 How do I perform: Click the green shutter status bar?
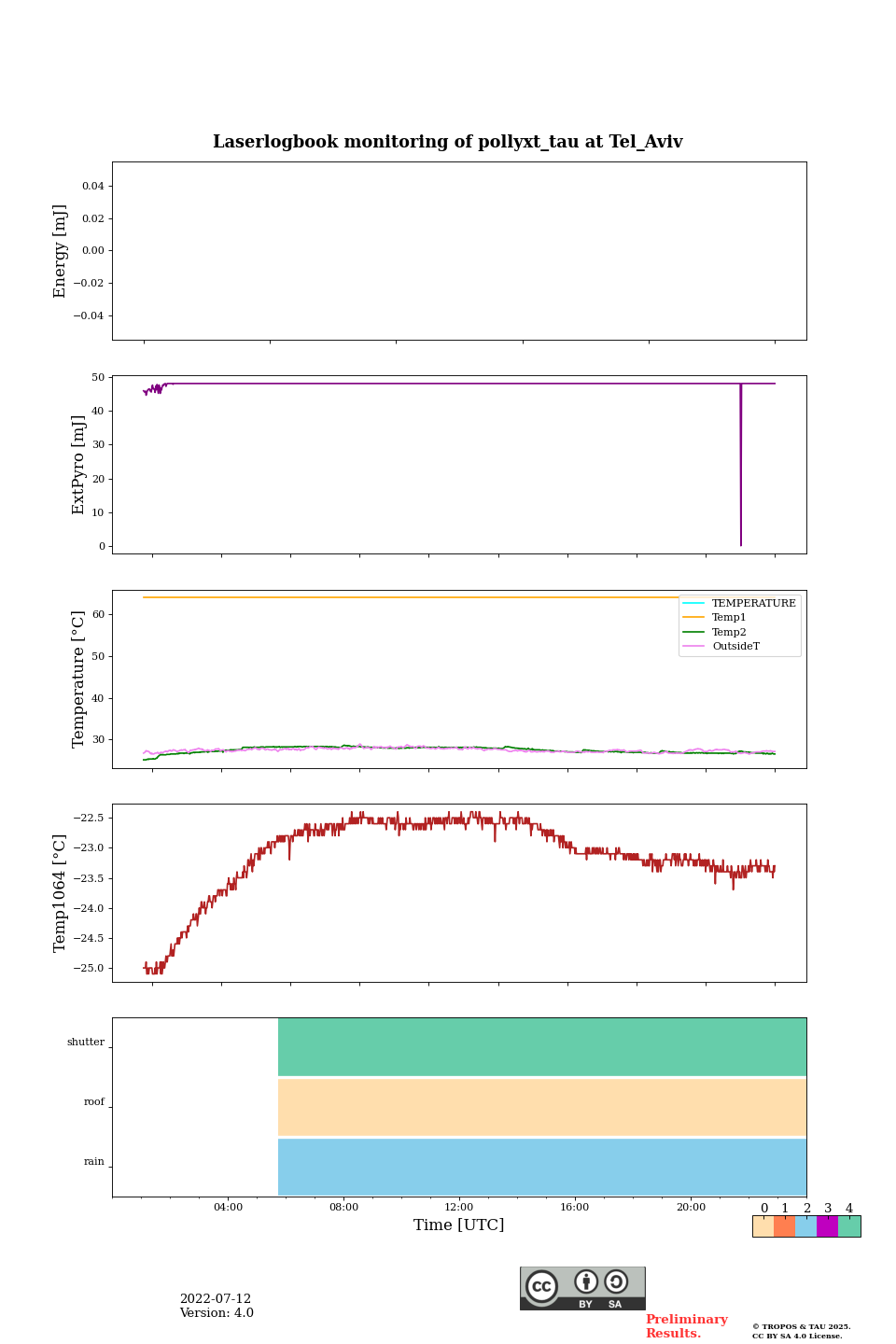tap(542, 1047)
